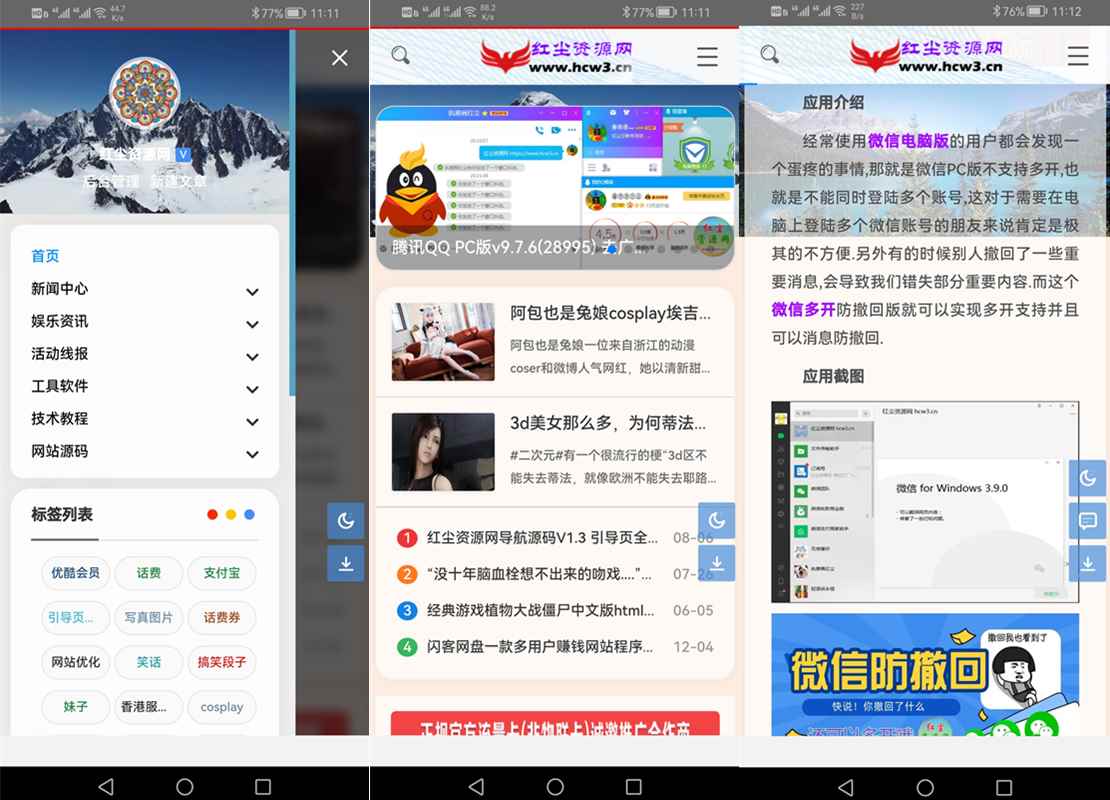Click the blue dot beside 标签列表

click(249, 515)
